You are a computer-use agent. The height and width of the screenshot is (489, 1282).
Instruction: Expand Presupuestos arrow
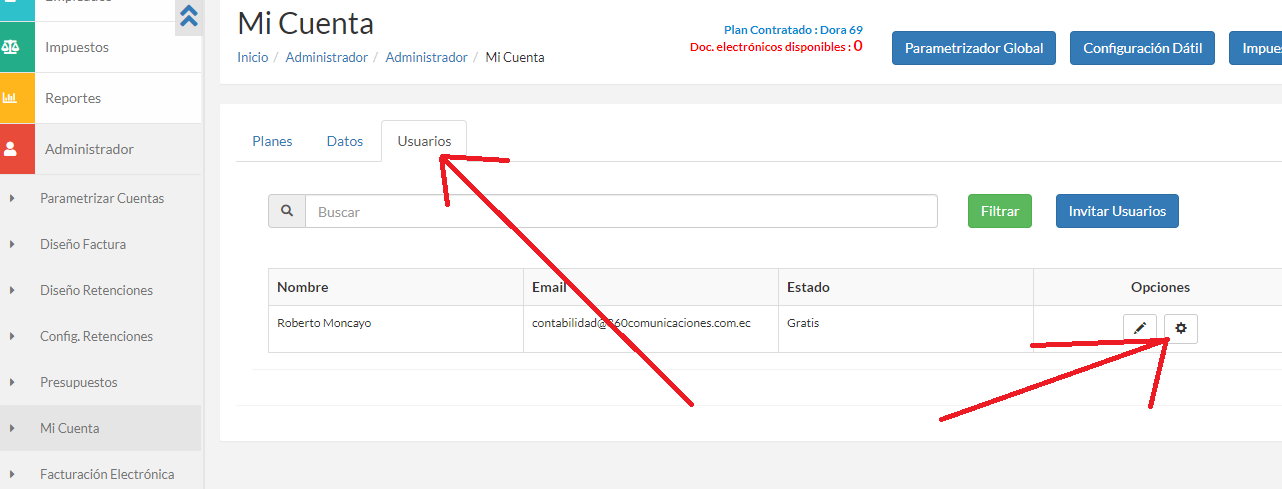[x=12, y=382]
